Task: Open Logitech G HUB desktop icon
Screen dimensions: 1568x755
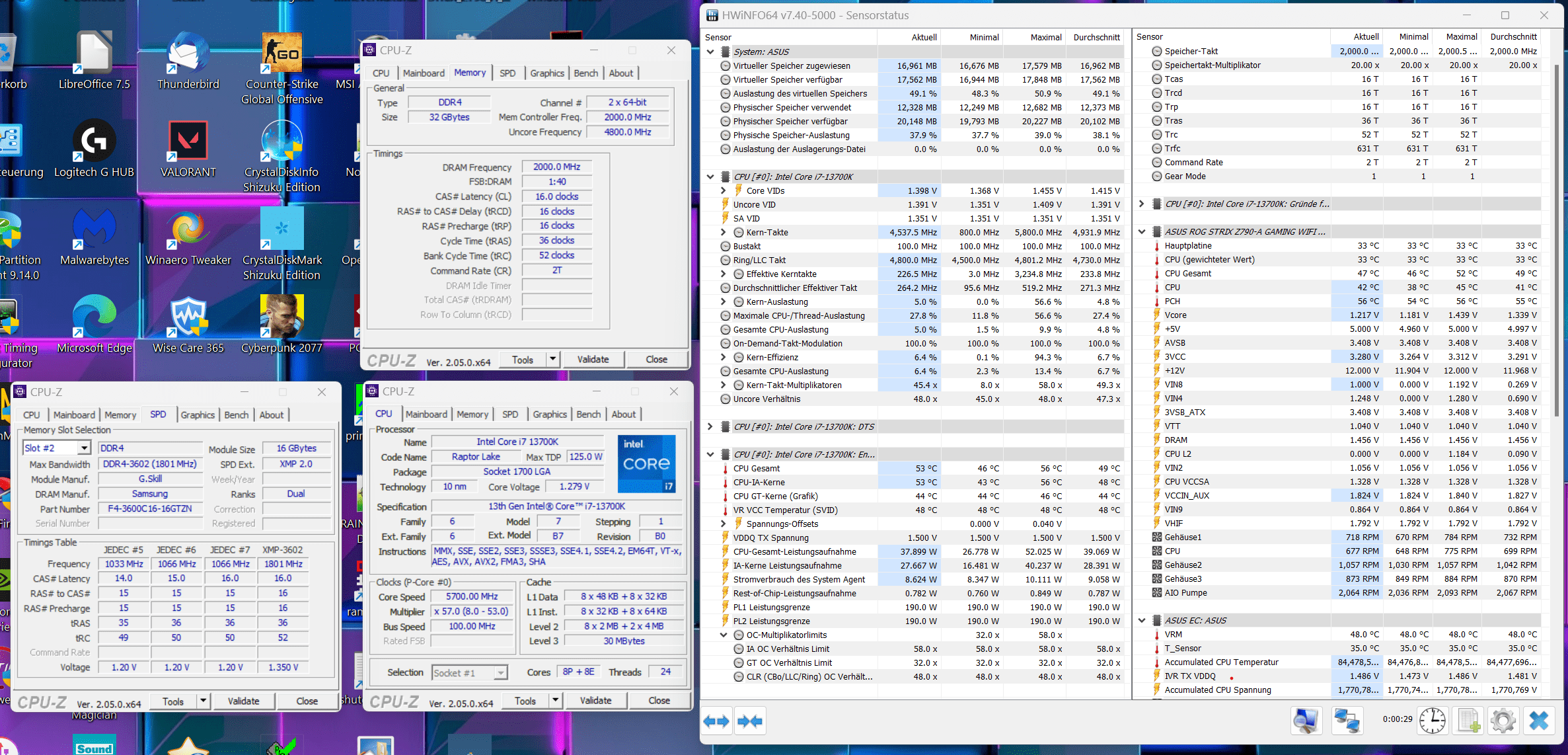Action: (94, 149)
